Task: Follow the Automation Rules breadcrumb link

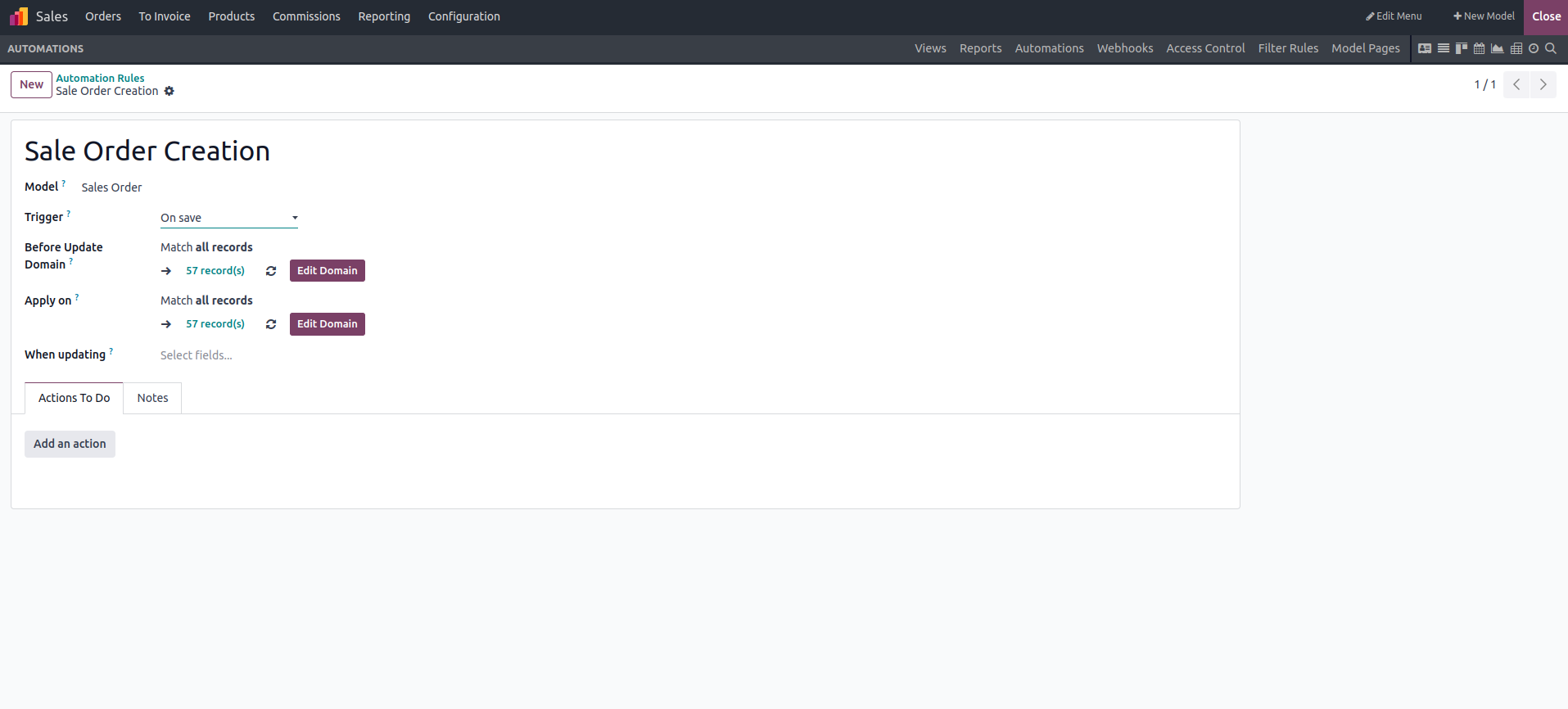Action: point(100,78)
